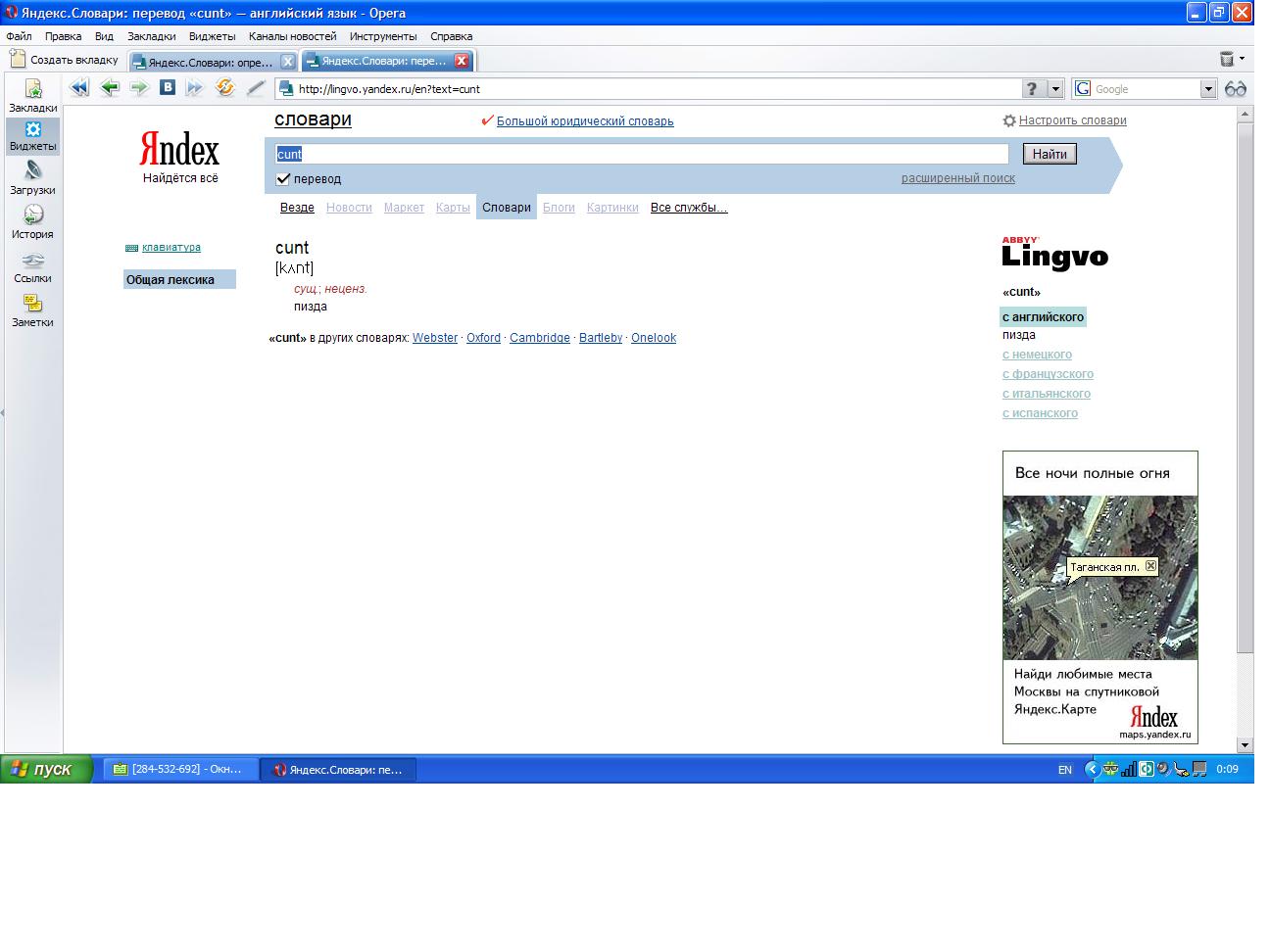Open the Закладки menu in menu bar

point(151,36)
